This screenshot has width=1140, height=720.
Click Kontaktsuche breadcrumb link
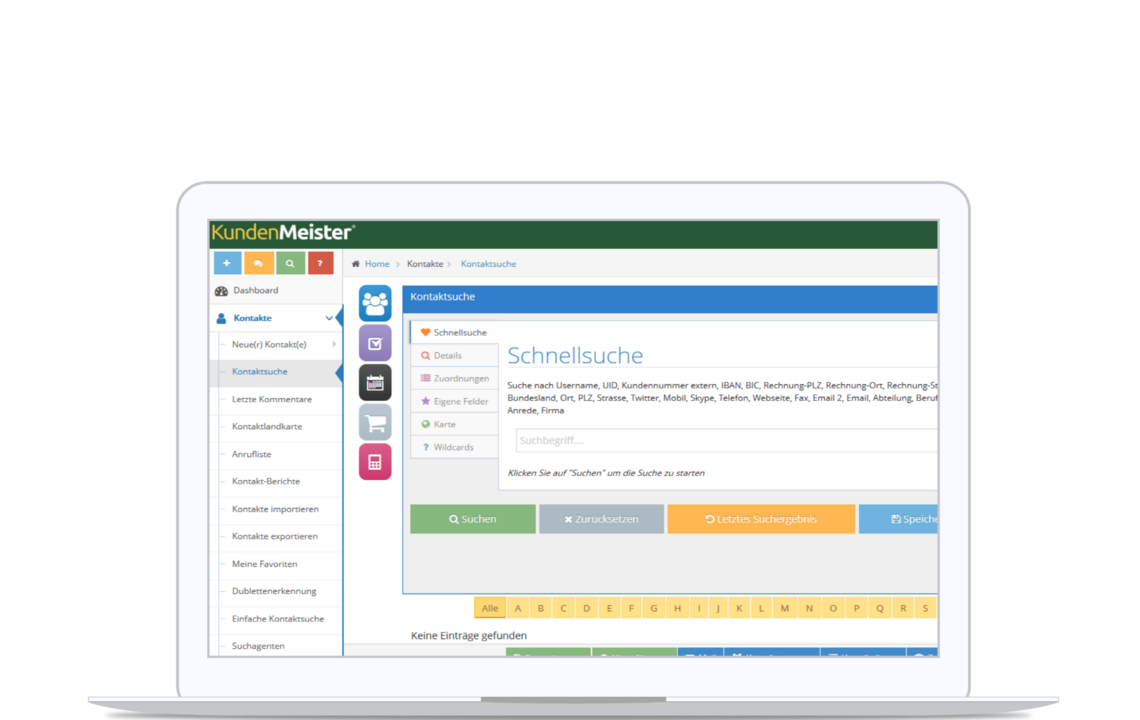(x=489, y=264)
